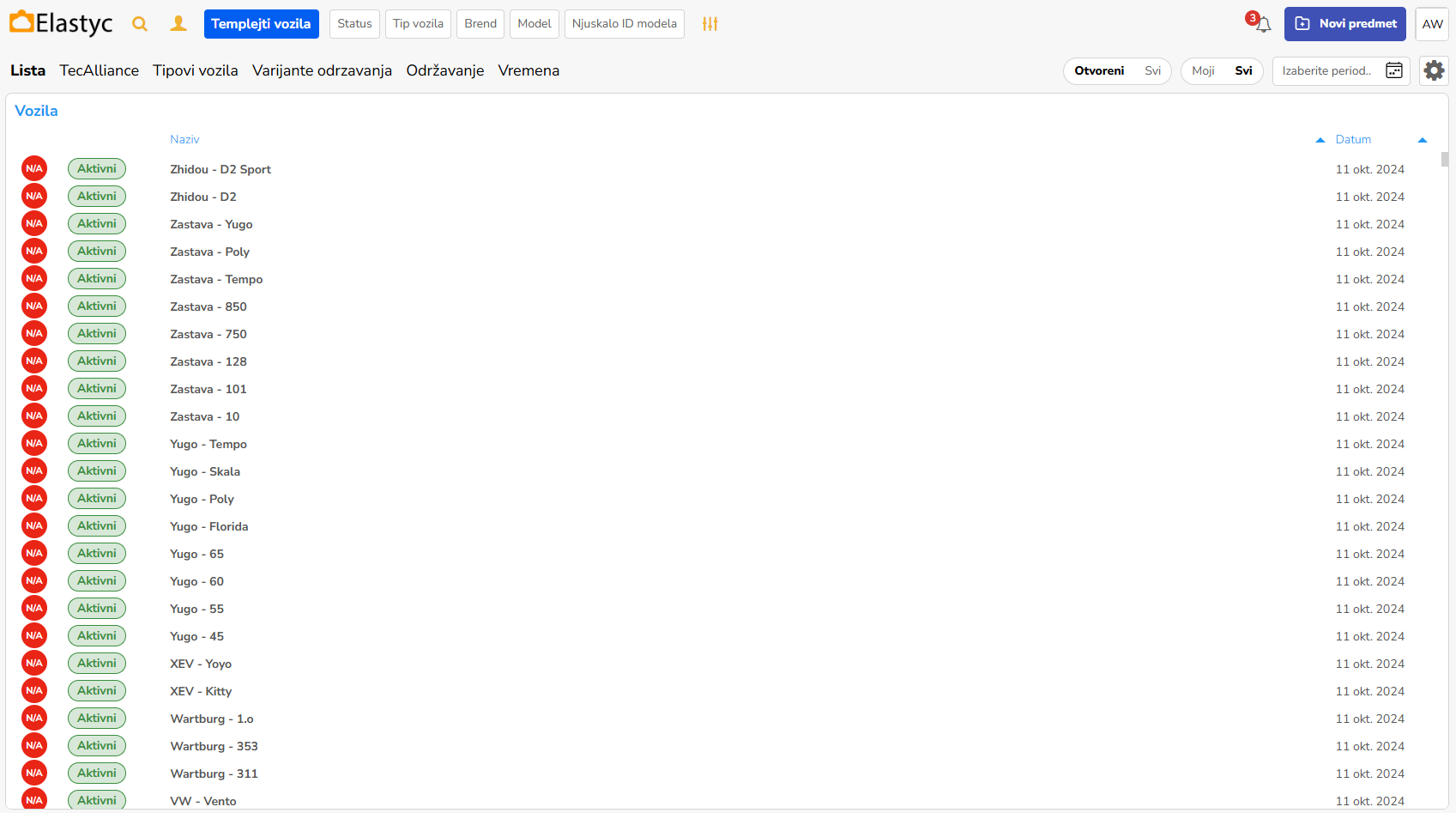Switch to the Održavanje tab

(x=445, y=70)
